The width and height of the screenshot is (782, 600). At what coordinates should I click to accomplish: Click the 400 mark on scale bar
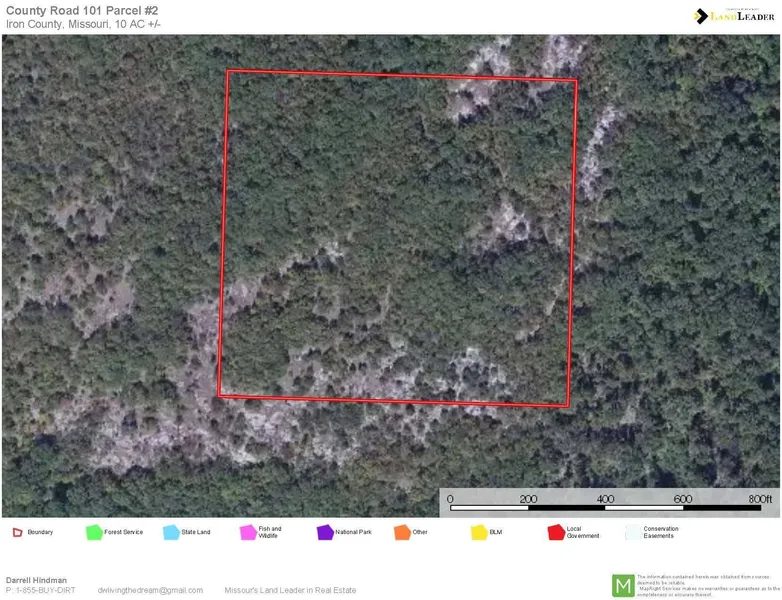pyautogui.click(x=606, y=498)
